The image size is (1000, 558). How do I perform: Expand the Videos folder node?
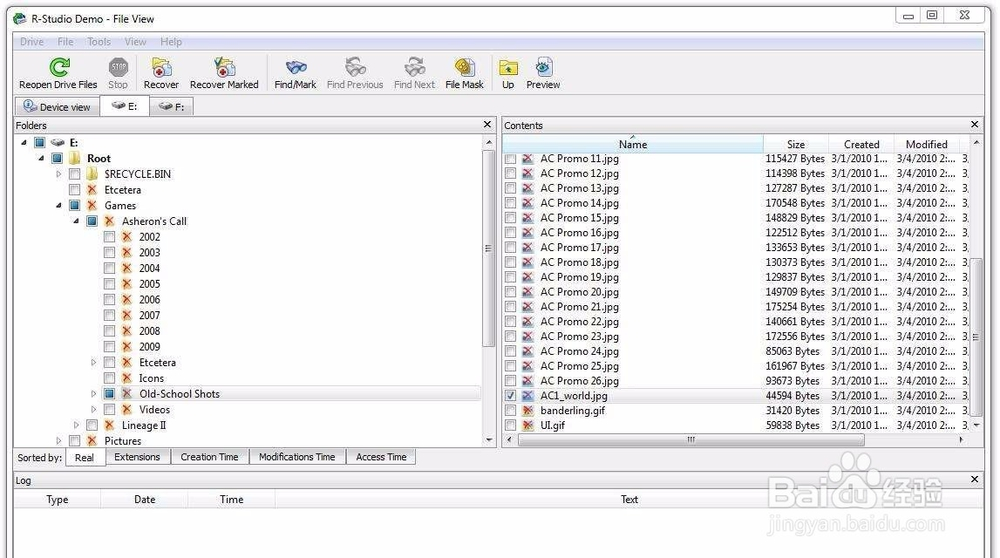(x=94, y=409)
